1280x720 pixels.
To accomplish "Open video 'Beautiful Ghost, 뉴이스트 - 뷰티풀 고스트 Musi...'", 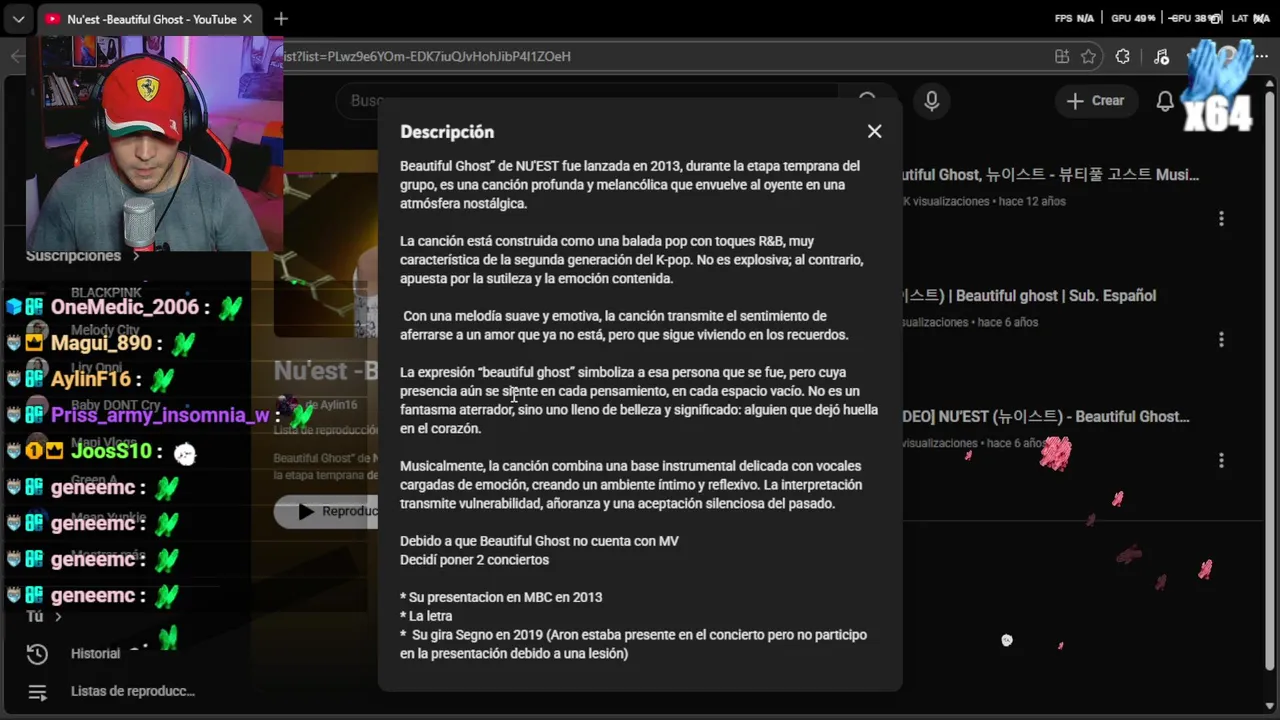I will coord(1050,175).
